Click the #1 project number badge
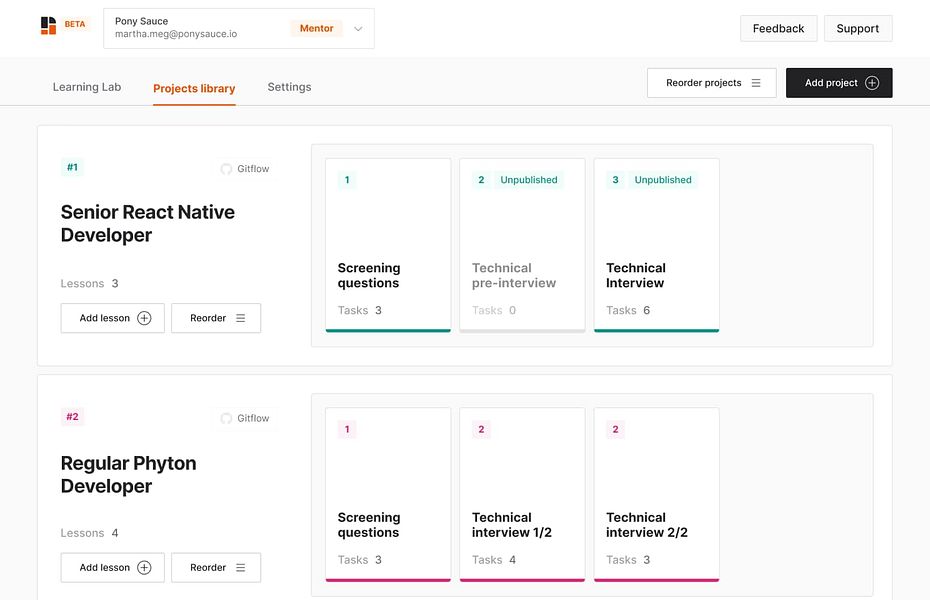 pyautogui.click(x=72, y=167)
